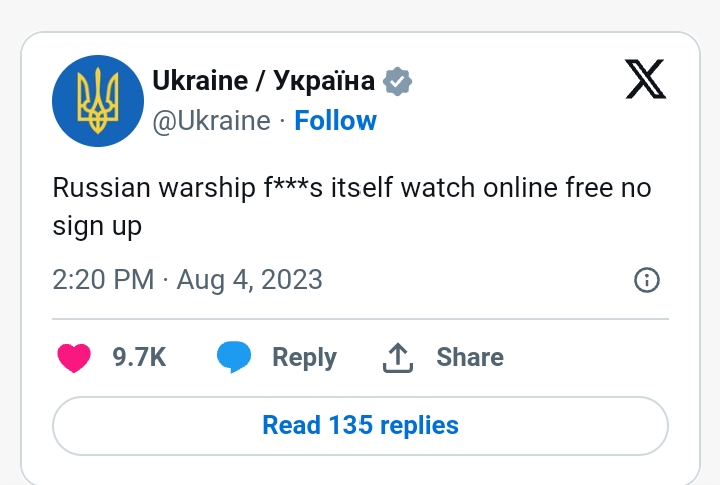Open the tweet info circle icon
Viewport: 720px width, 485px height.
pos(647,280)
